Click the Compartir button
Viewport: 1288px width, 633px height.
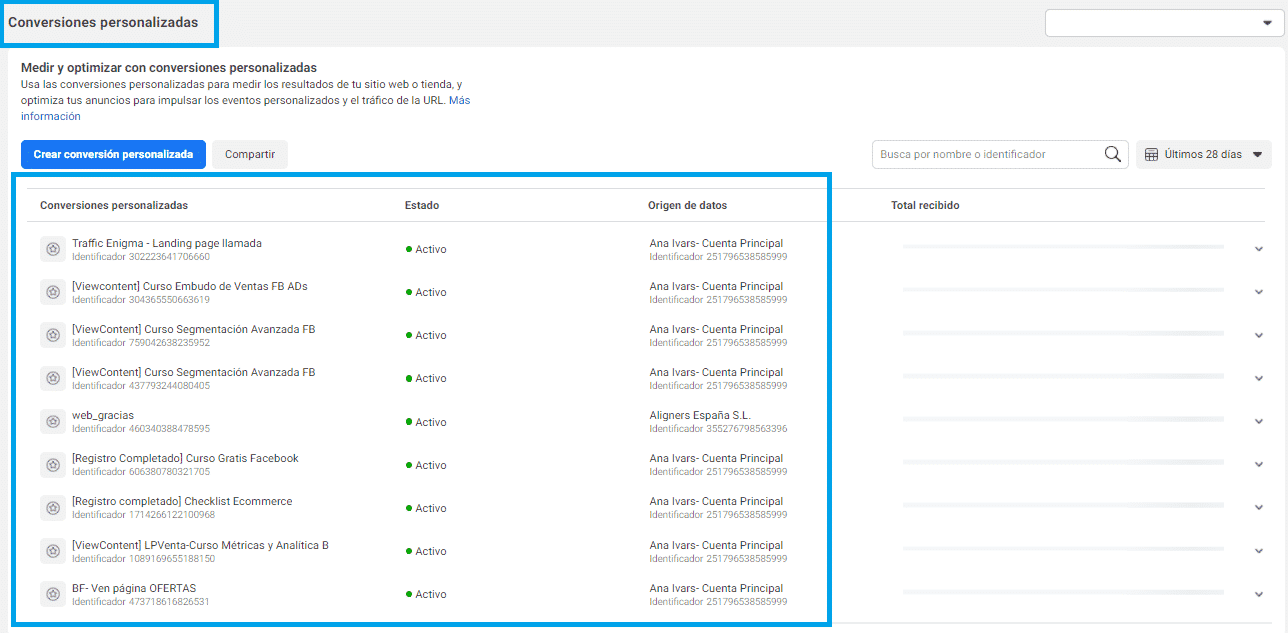coord(250,154)
